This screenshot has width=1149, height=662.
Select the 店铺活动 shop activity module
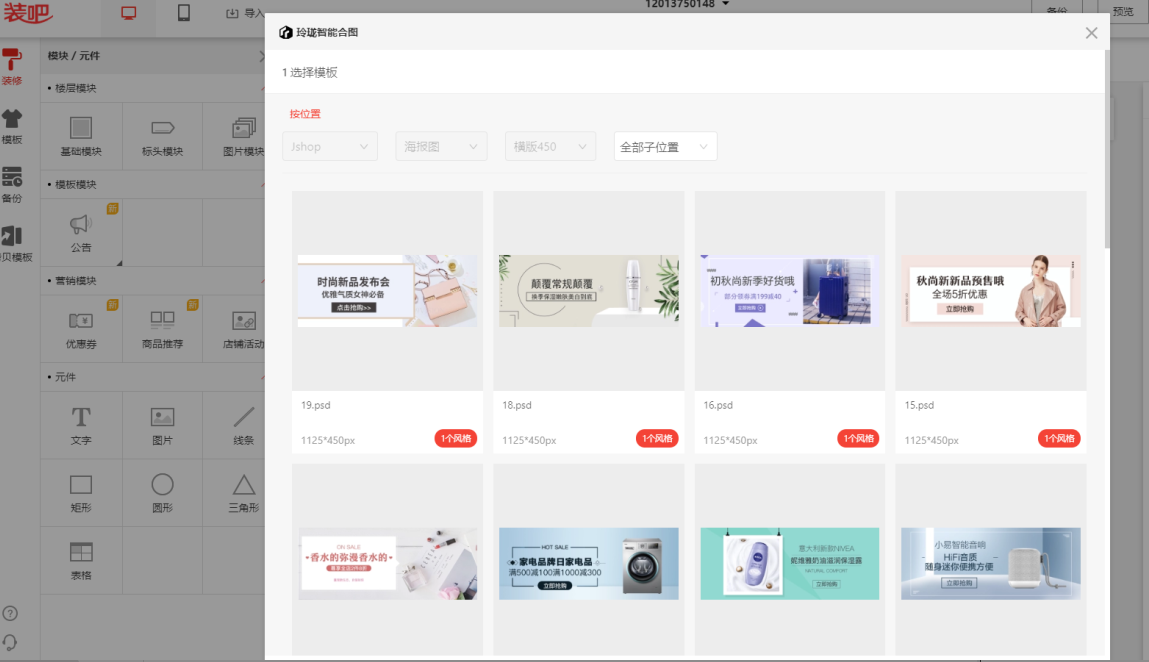(x=243, y=329)
